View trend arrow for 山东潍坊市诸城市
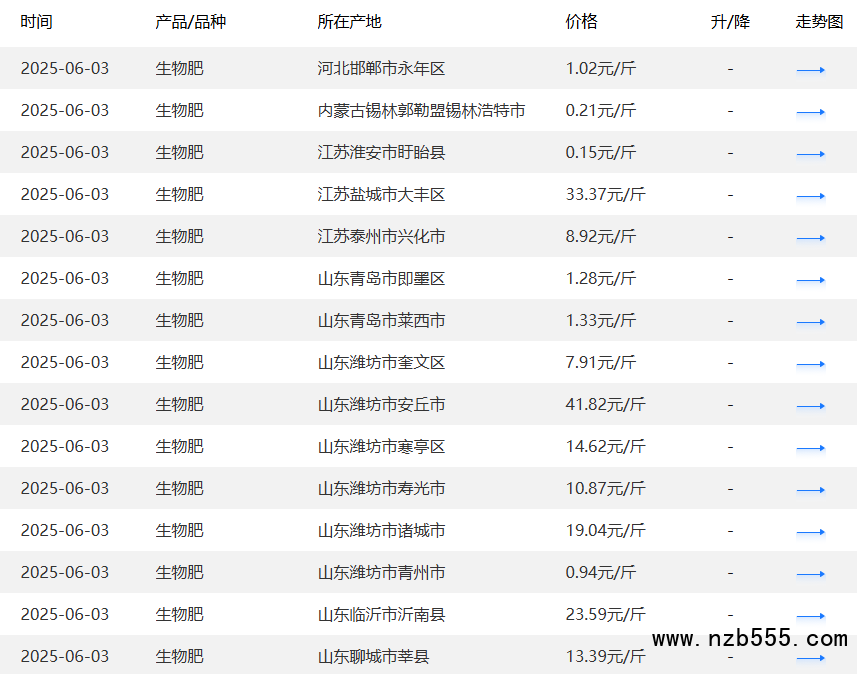Image resolution: width=857 pixels, height=674 pixels. tap(810, 532)
